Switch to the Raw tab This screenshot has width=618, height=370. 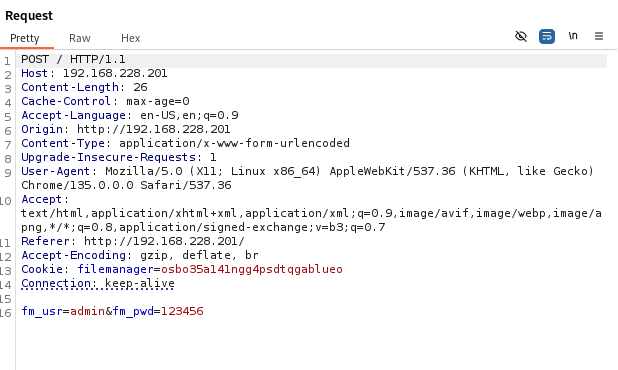pos(80,38)
